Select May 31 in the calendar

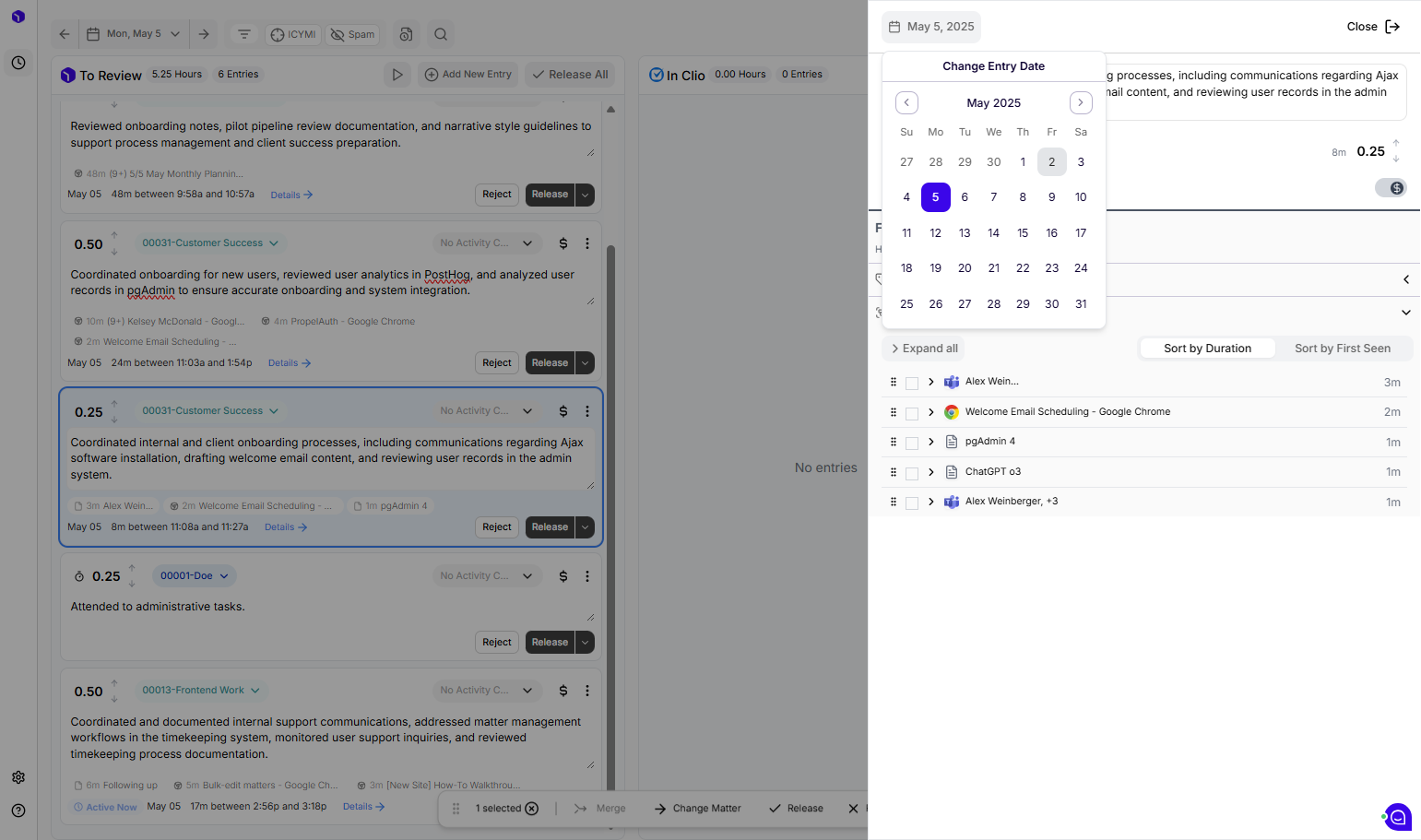(1081, 304)
